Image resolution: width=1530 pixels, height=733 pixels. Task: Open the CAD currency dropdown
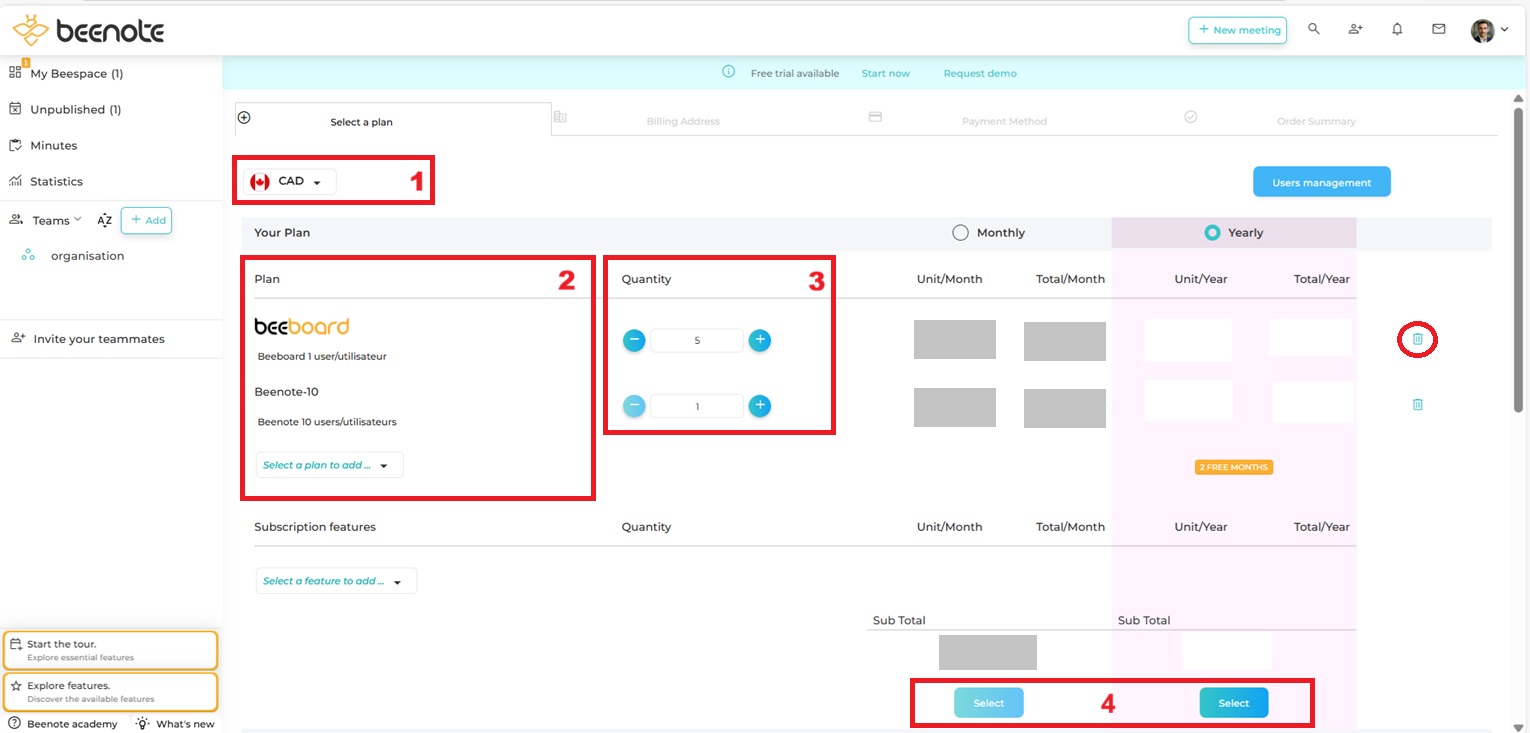pos(290,182)
